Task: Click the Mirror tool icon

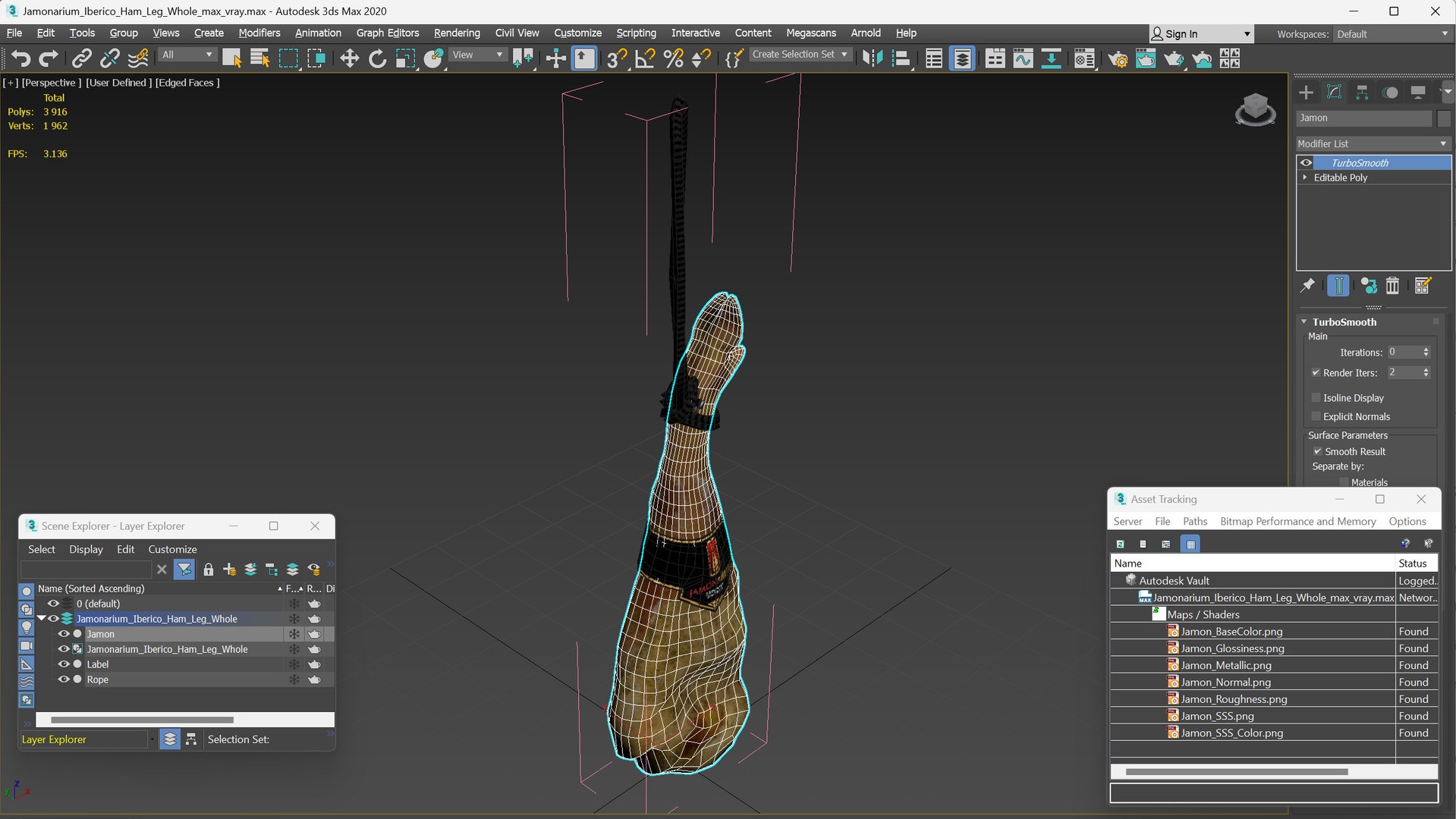Action: (873, 58)
